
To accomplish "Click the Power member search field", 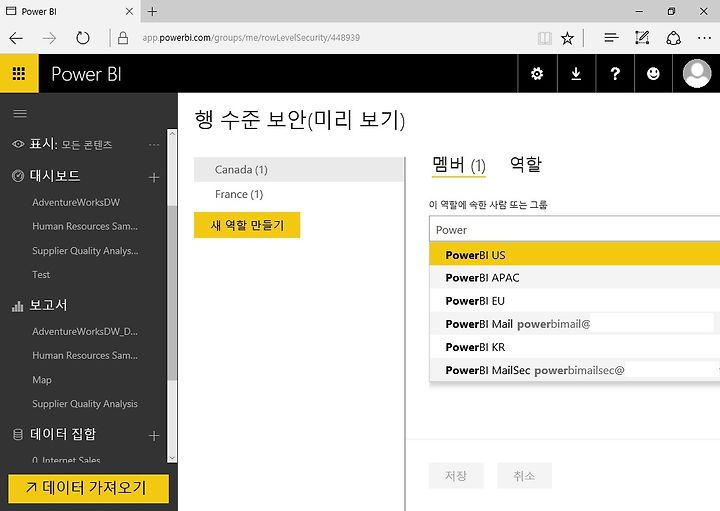I will [x=574, y=229].
